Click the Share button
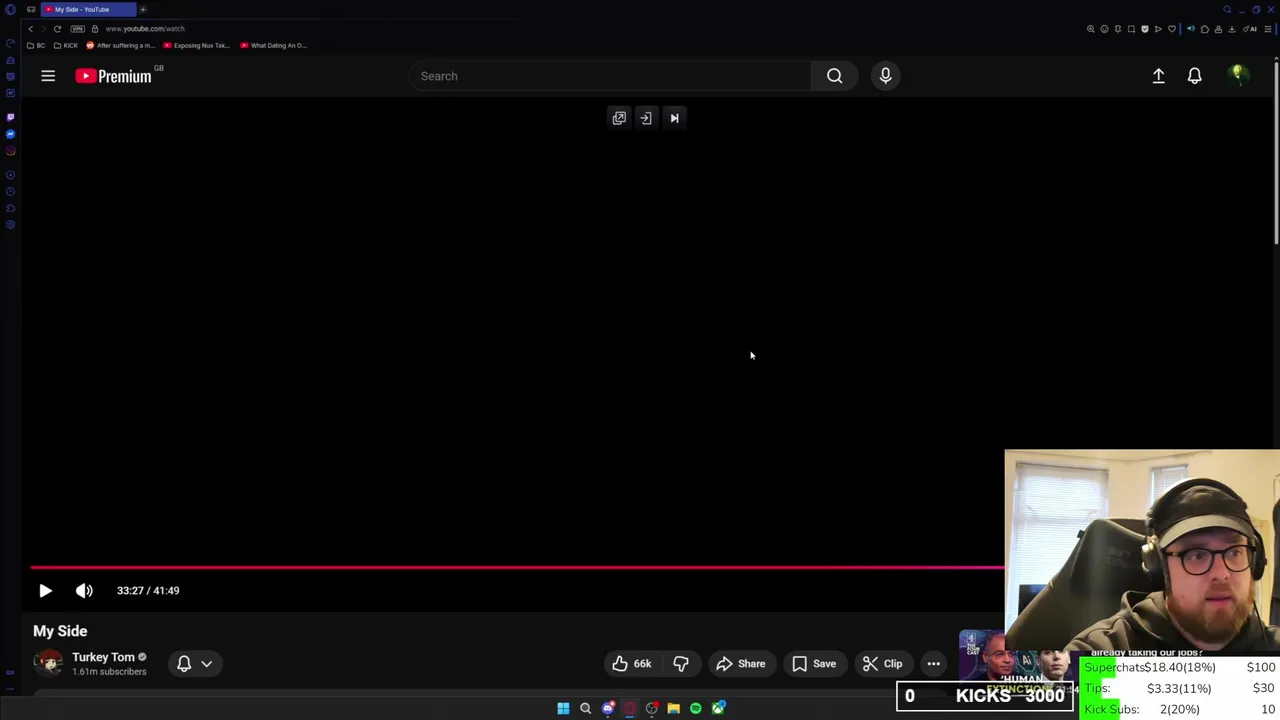The width and height of the screenshot is (1280, 720). pos(741,664)
